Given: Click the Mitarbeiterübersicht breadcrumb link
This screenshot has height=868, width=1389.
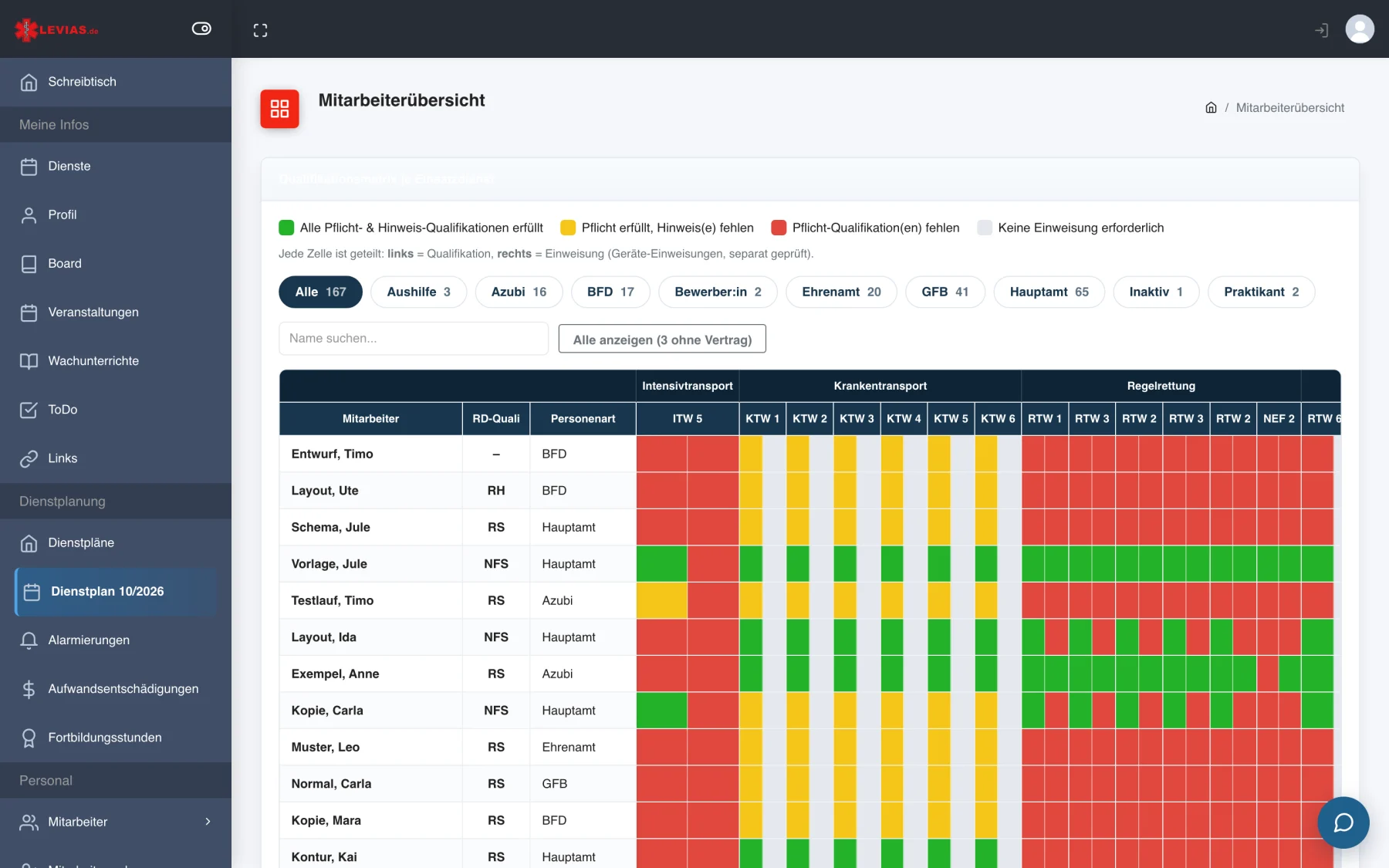Looking at the screenshot, I should pyautogui.click(x=1290, y=107).
